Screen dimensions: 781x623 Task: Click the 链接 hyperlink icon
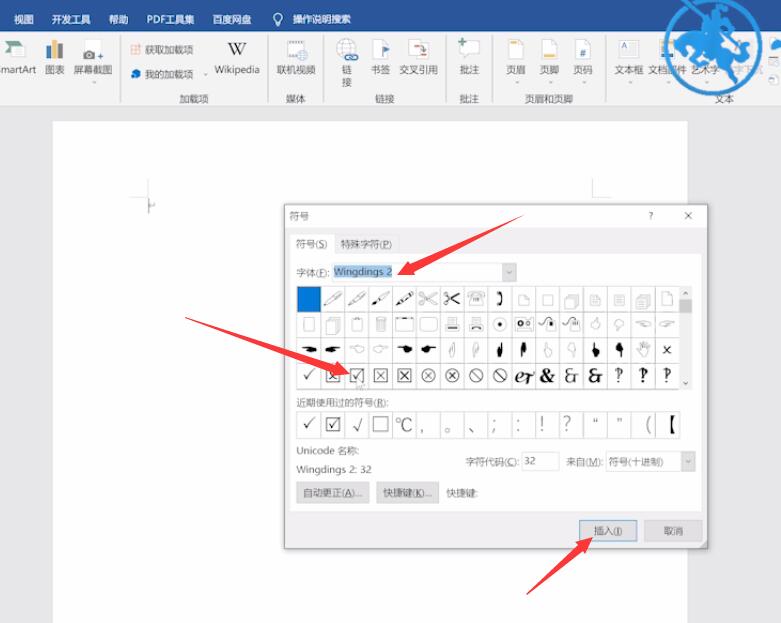(x=347, y=50)
